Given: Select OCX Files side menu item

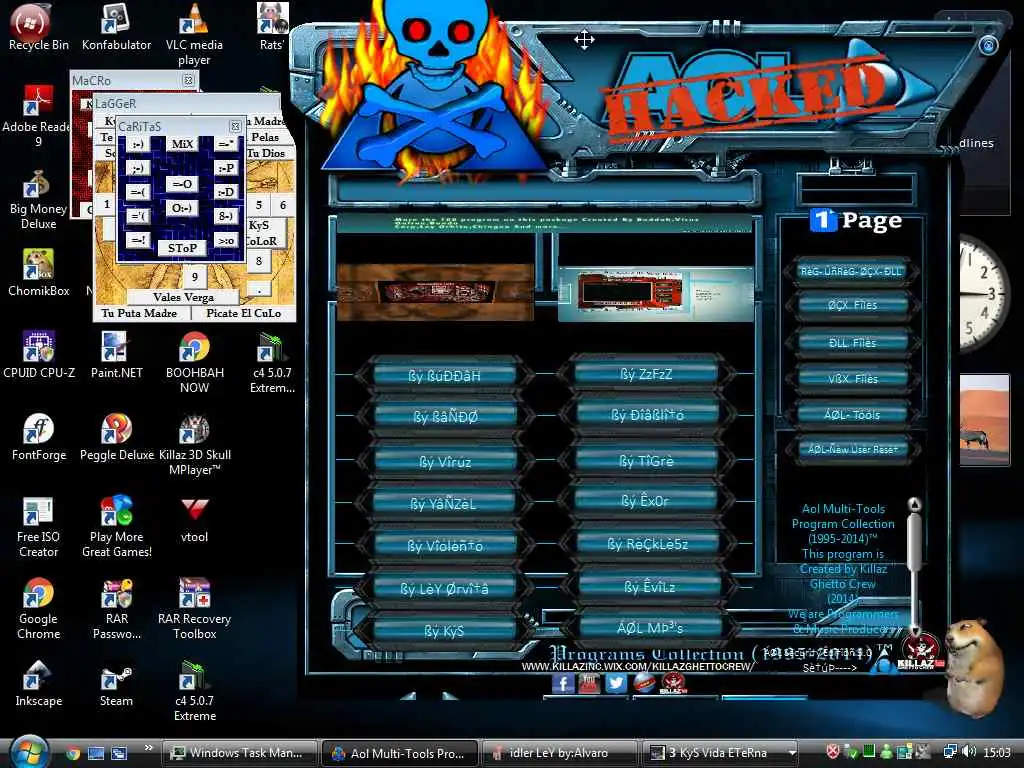Looking at the screenshot, I should pos(852,304).
